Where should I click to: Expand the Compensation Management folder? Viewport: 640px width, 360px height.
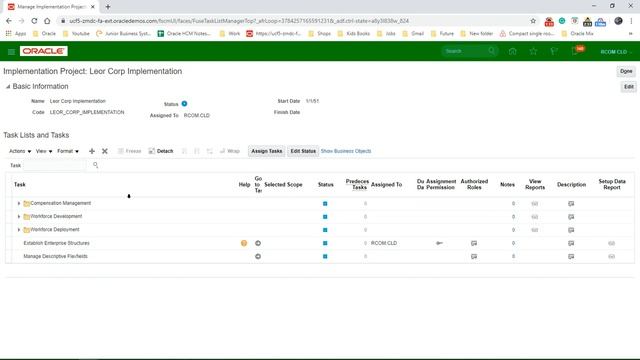pos(19,203)
